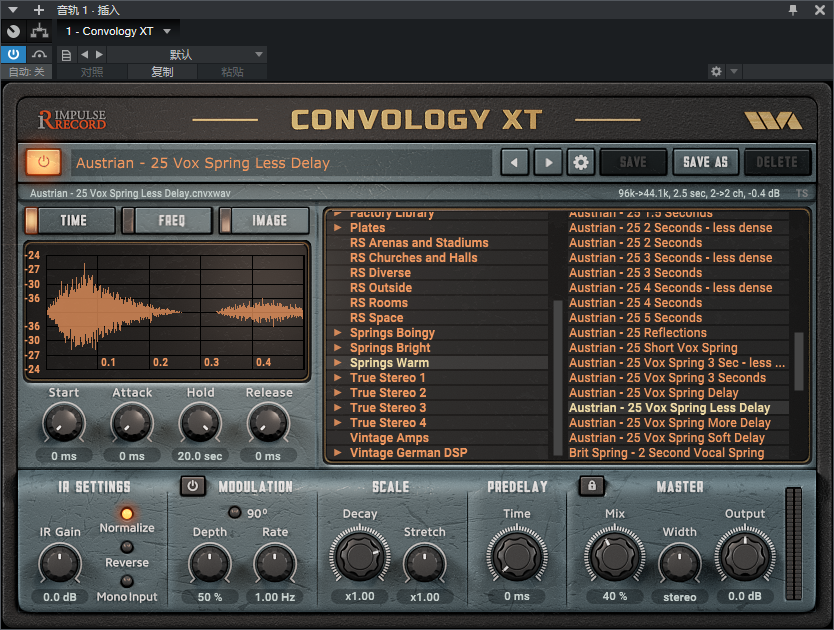
Task: Enable the 90° modulation phase toggle
Action: pos(234,512)
